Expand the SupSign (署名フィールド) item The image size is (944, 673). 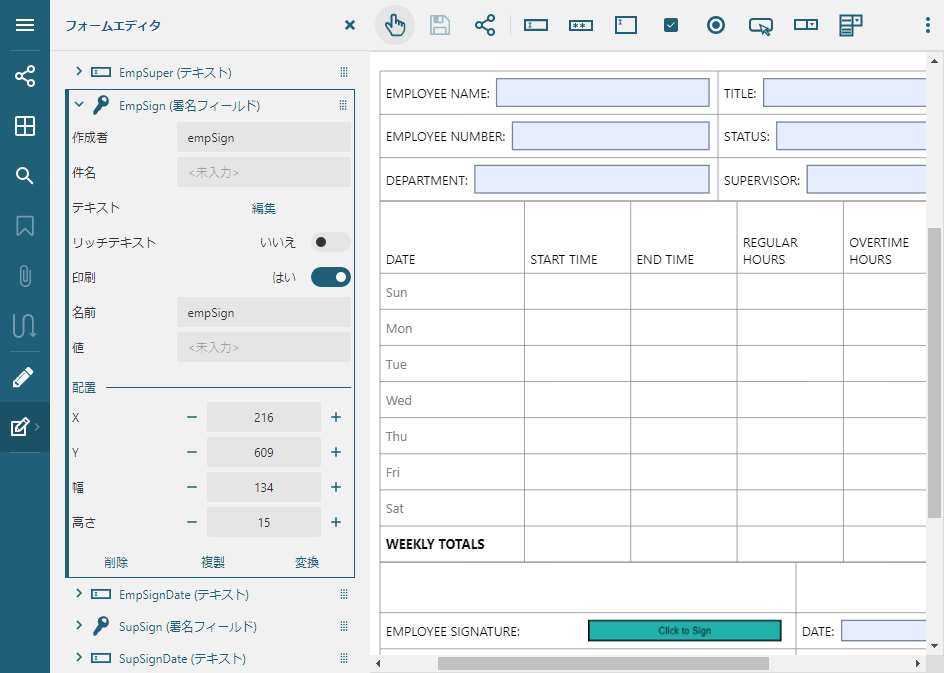[x=78, y=625]
